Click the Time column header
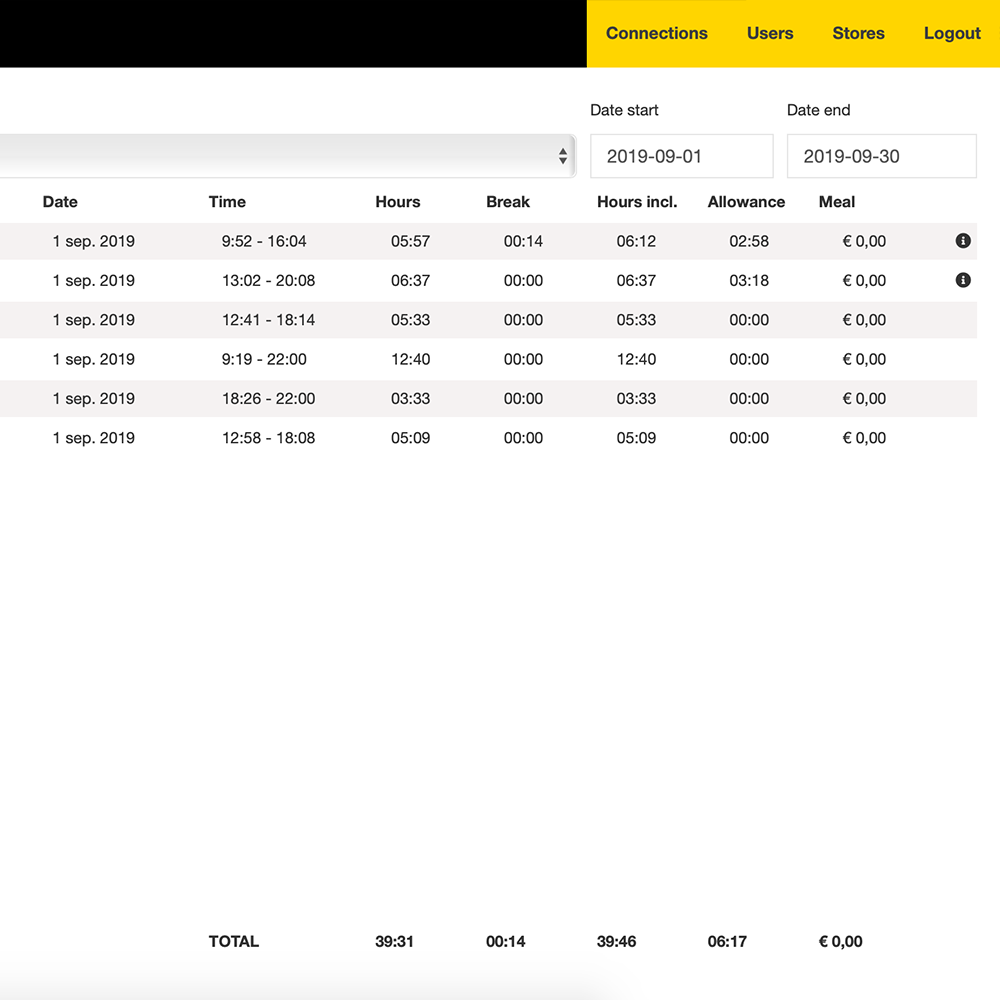 (x=227, y=202)
